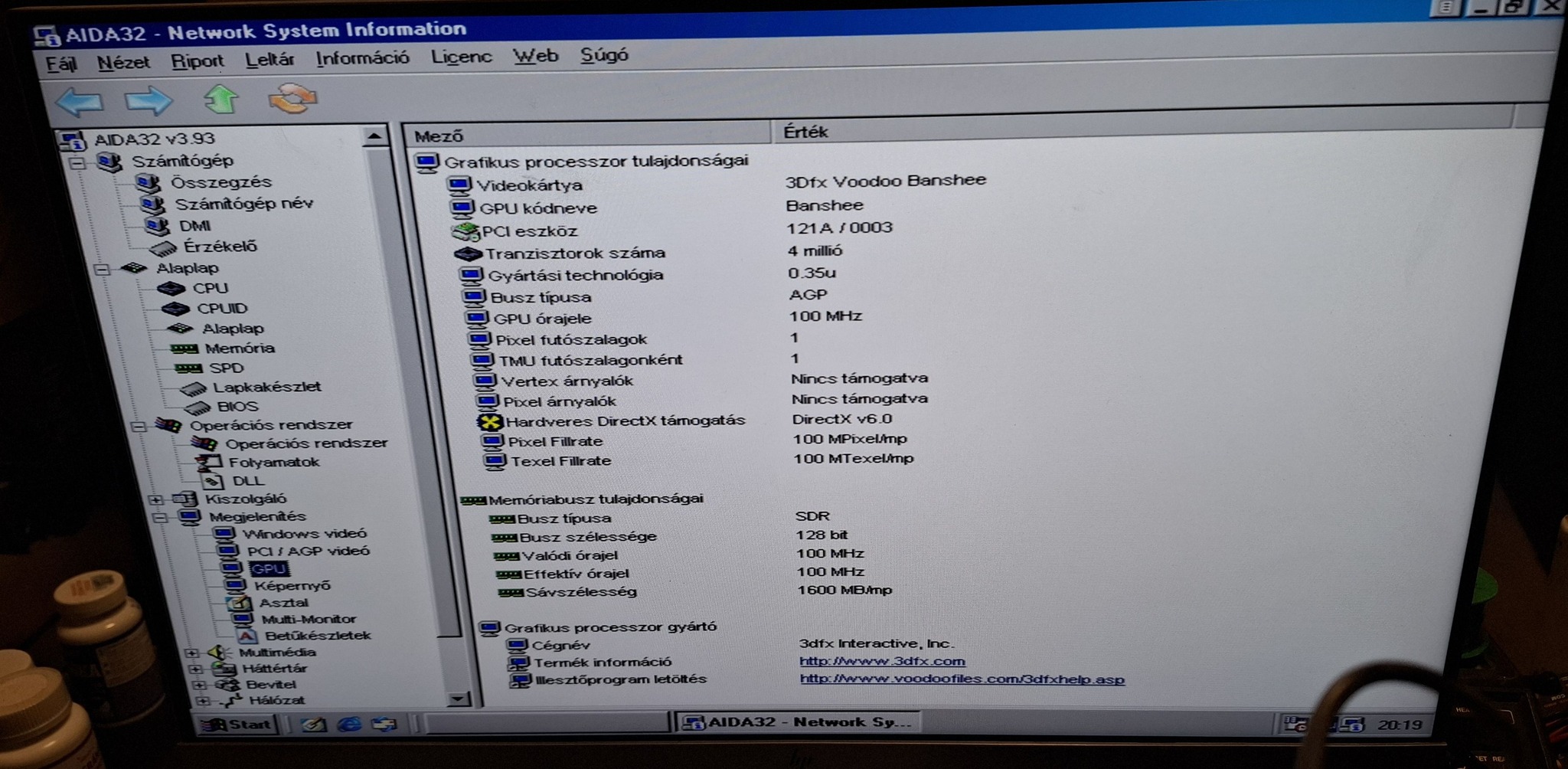Click the DMI tree icon

coord(158,225)
